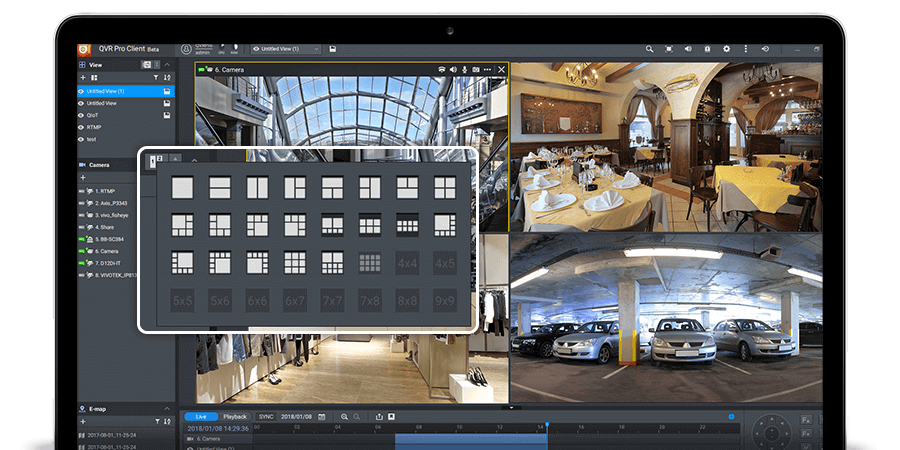Switch to the Live tab
This screenshot has height=450, width=900.
(200, 416)
